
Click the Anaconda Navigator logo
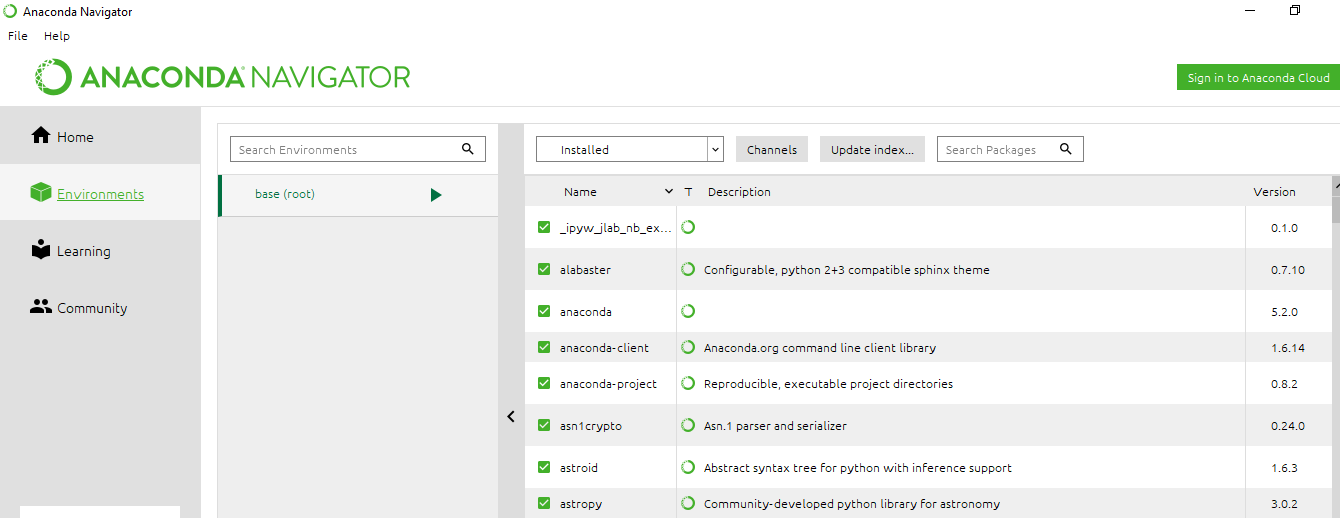click(223, 77)
